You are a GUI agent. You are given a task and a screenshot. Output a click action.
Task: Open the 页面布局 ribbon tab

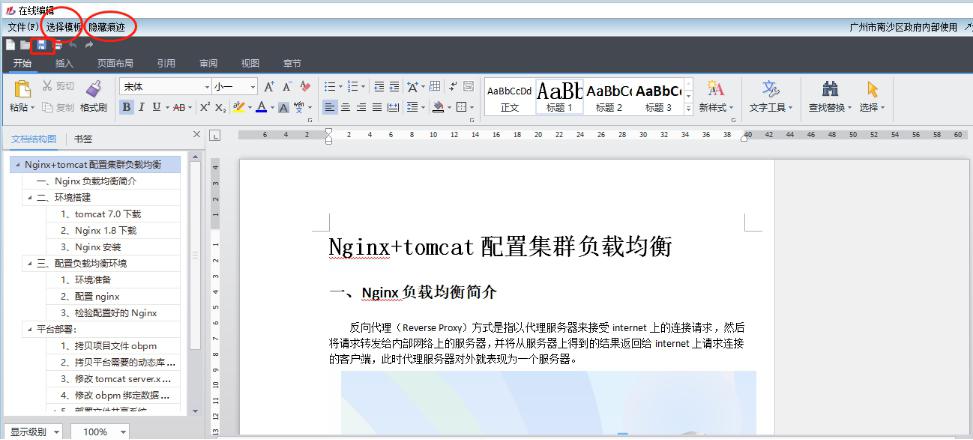(x=115, y=63)
